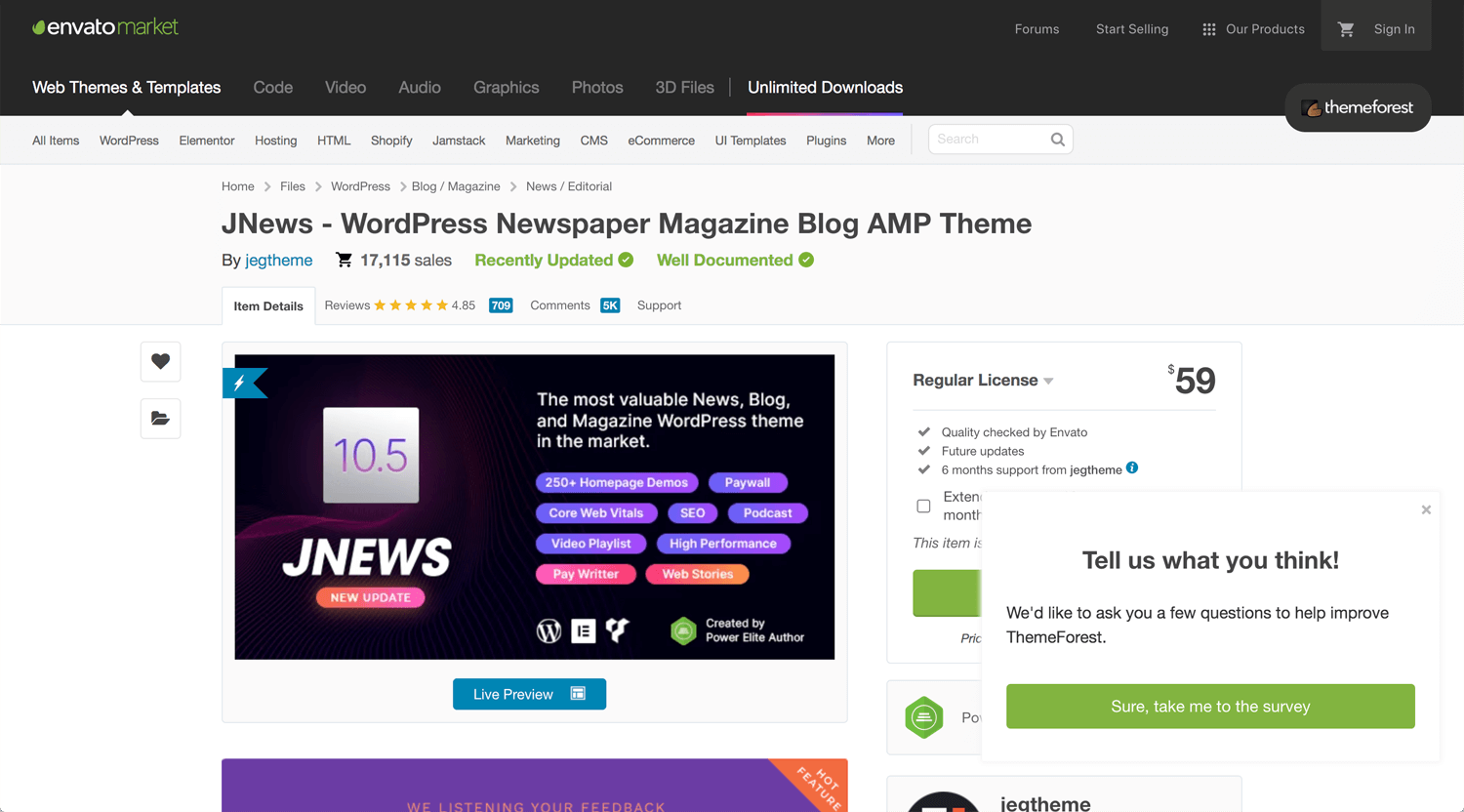1464x812 pixels.
Task: Open the Forums link
Action: coord(1037,29)
